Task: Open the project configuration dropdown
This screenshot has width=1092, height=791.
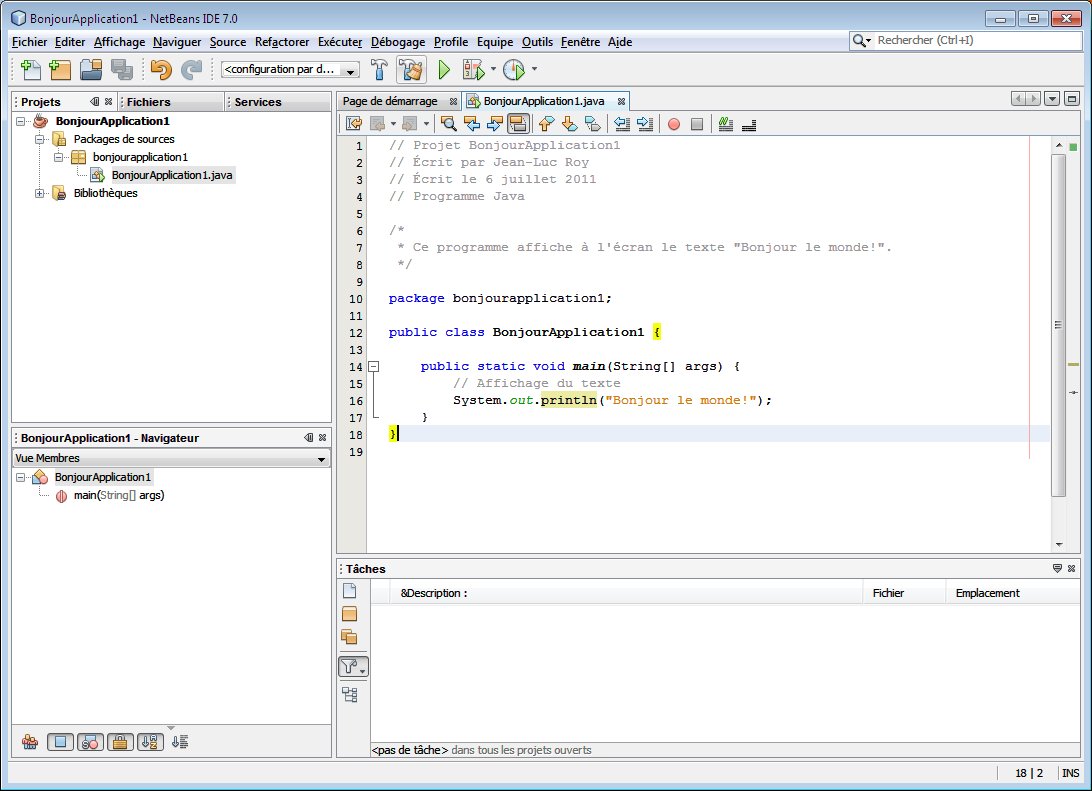Action: (290, 70)
